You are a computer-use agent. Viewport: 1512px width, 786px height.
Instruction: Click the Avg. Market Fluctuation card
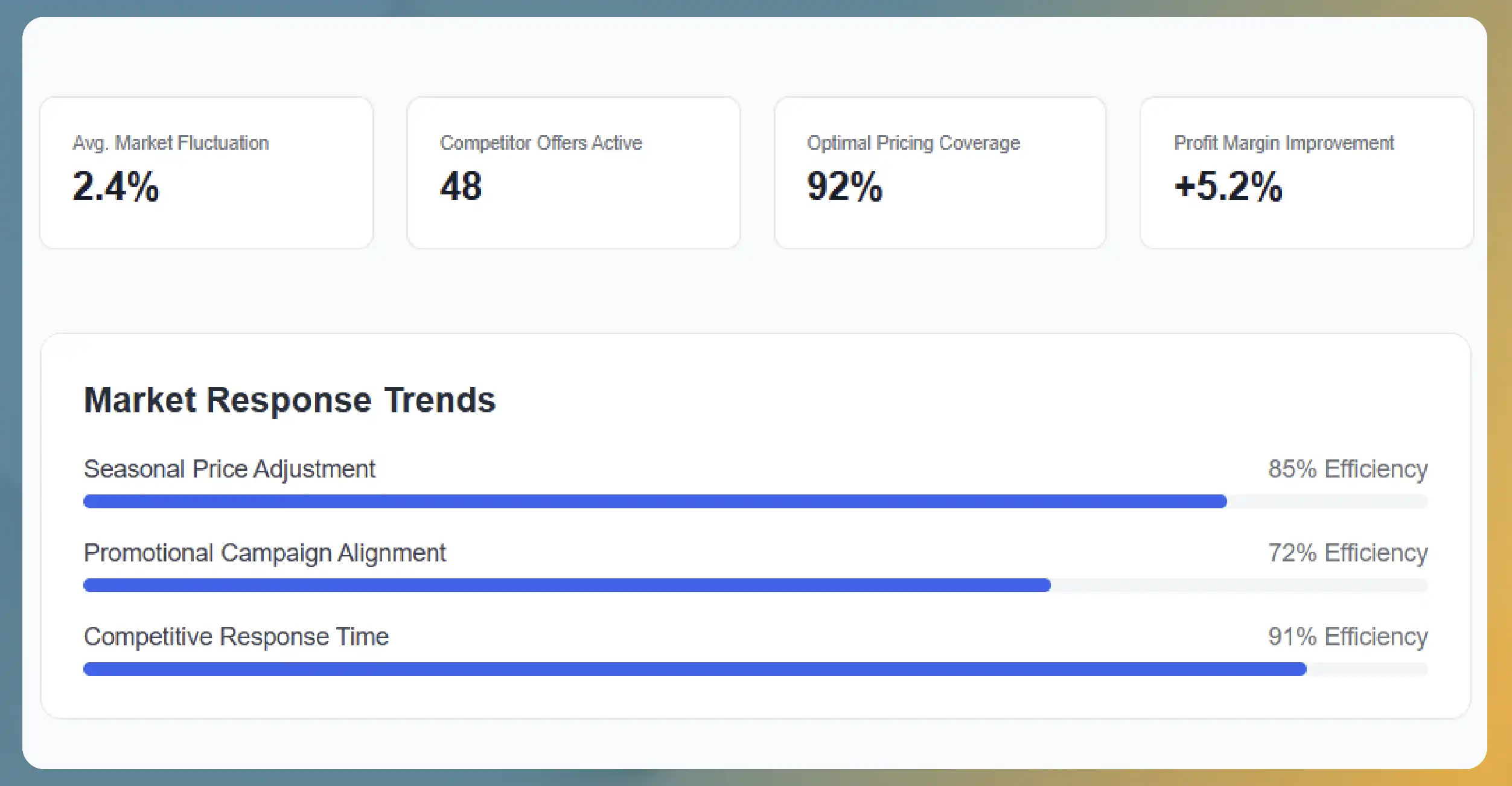(x=206, y=173)
